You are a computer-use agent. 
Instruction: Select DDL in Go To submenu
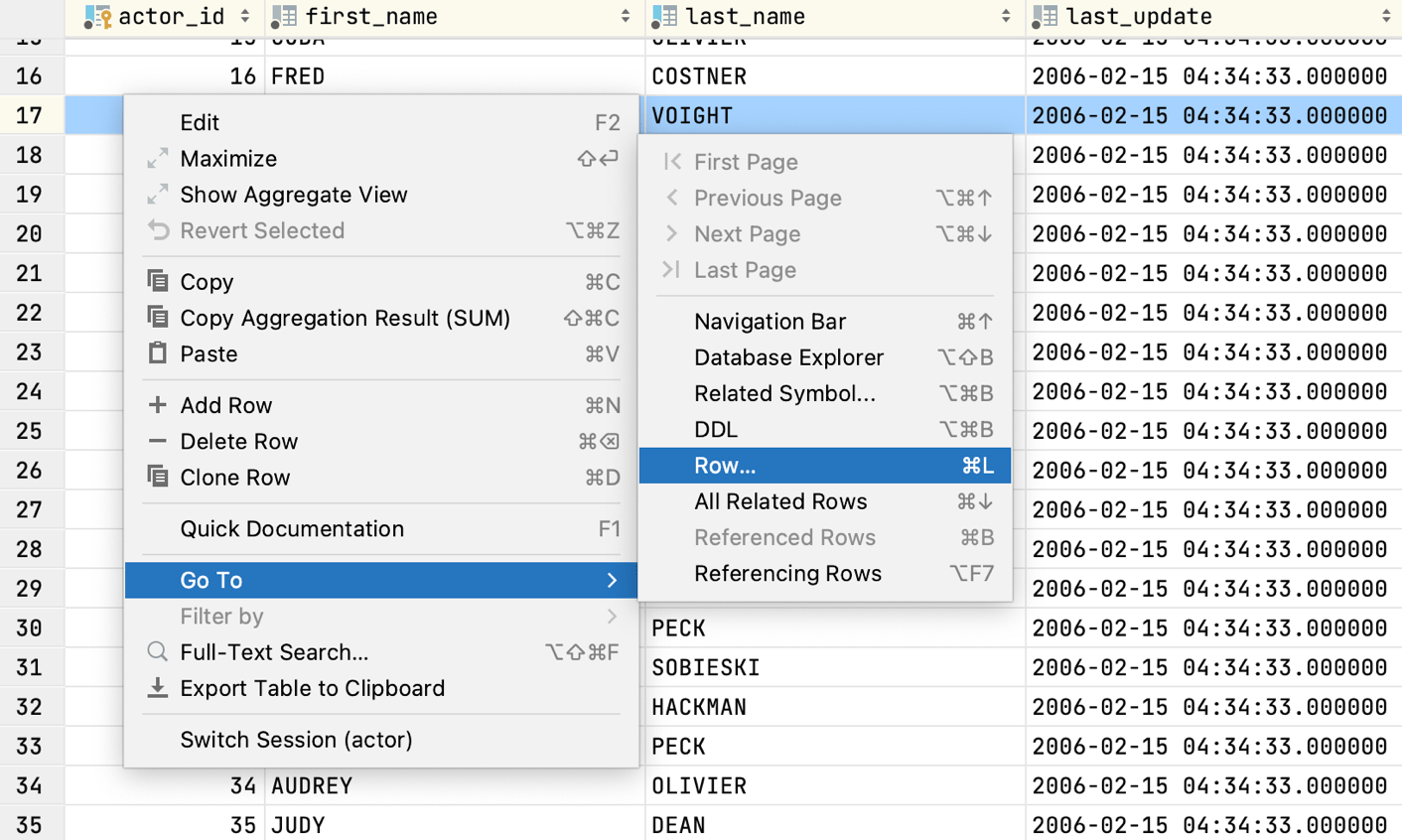coord(825,429)
